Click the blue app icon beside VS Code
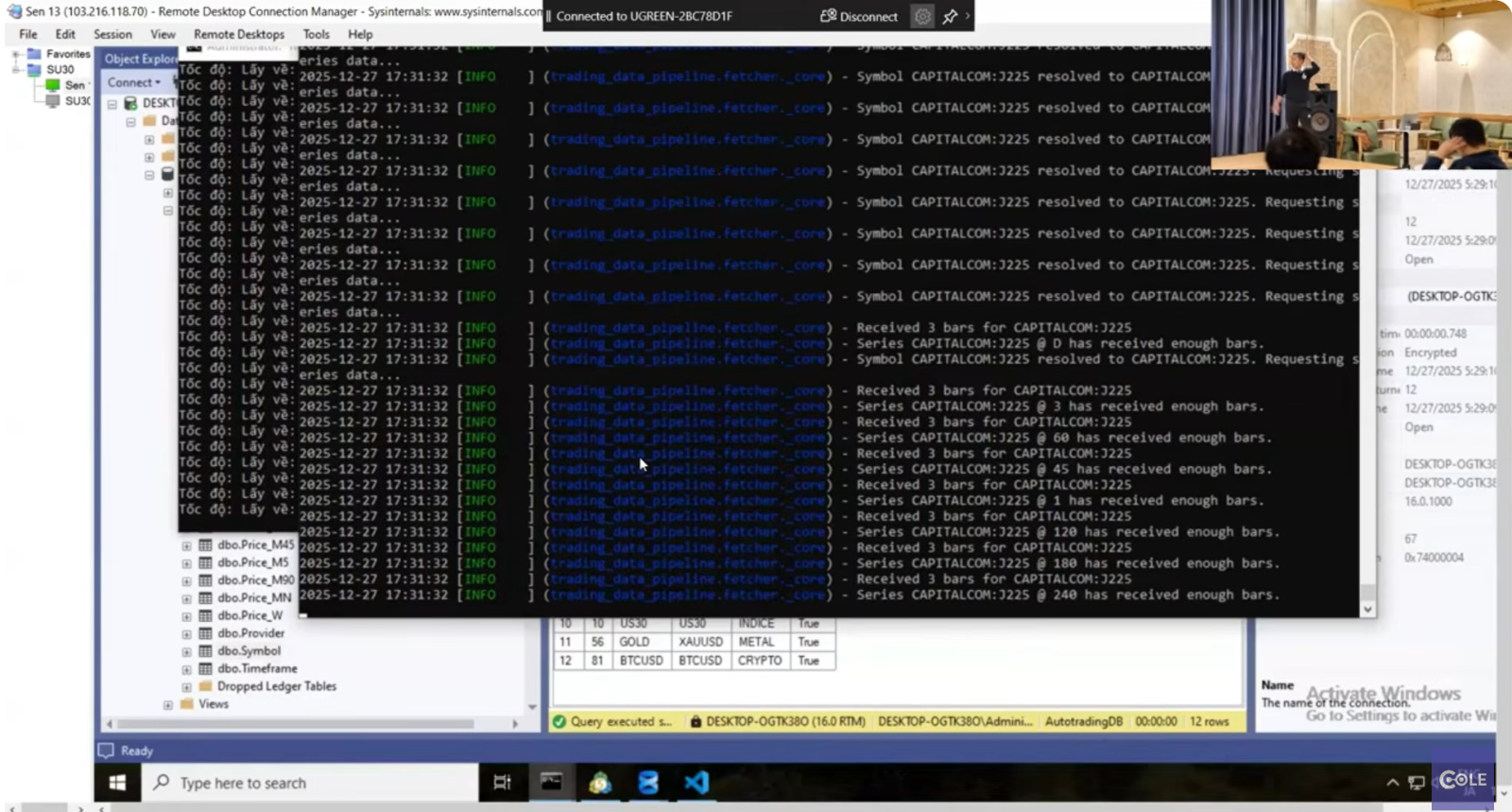Image resolution: width=1512 pixels, height=812 pixels. (648, 783)
